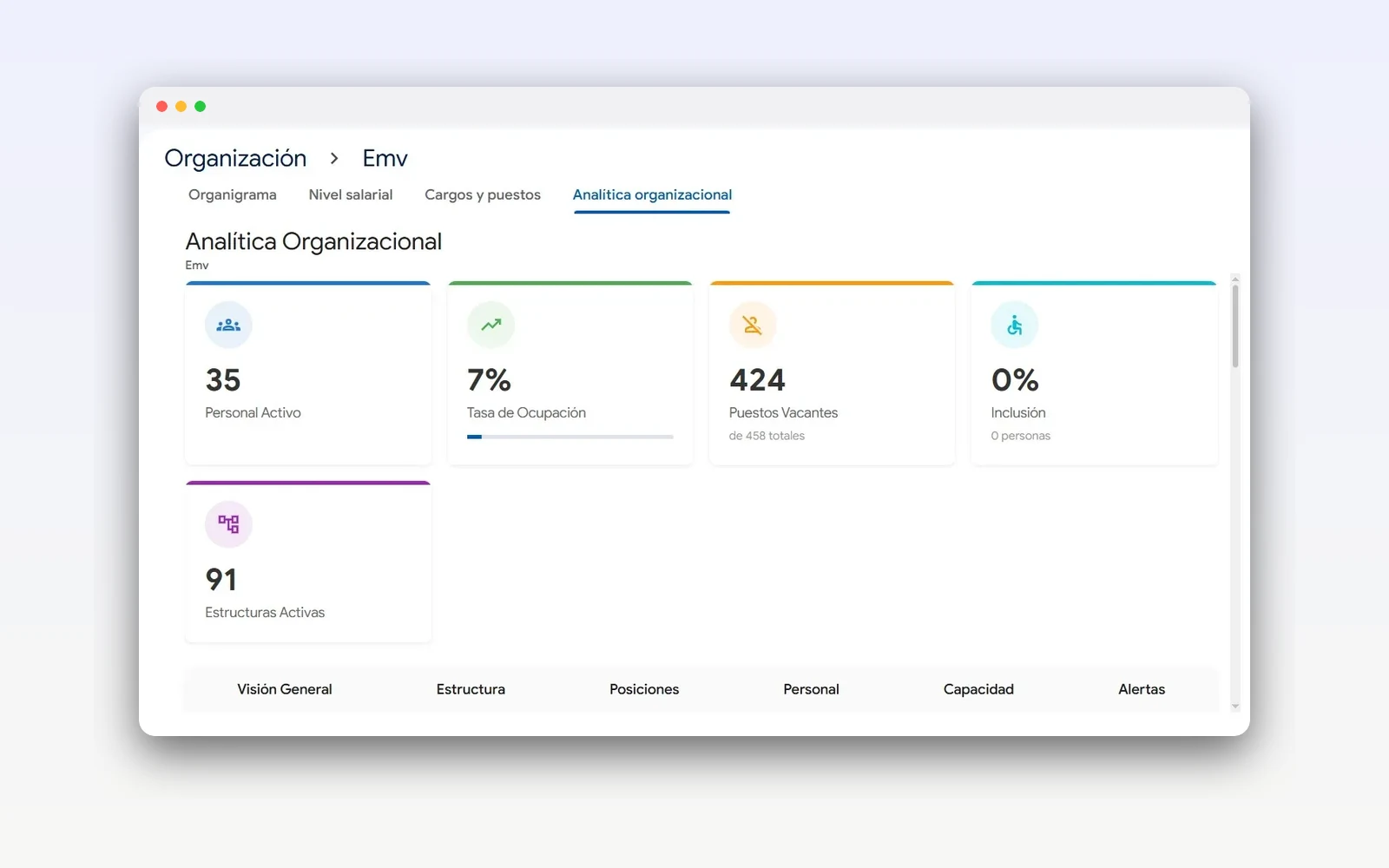The image size is (1389, 868).
Task: Click the Puestos Vacantes person-off icon
Action: point(753,325)
